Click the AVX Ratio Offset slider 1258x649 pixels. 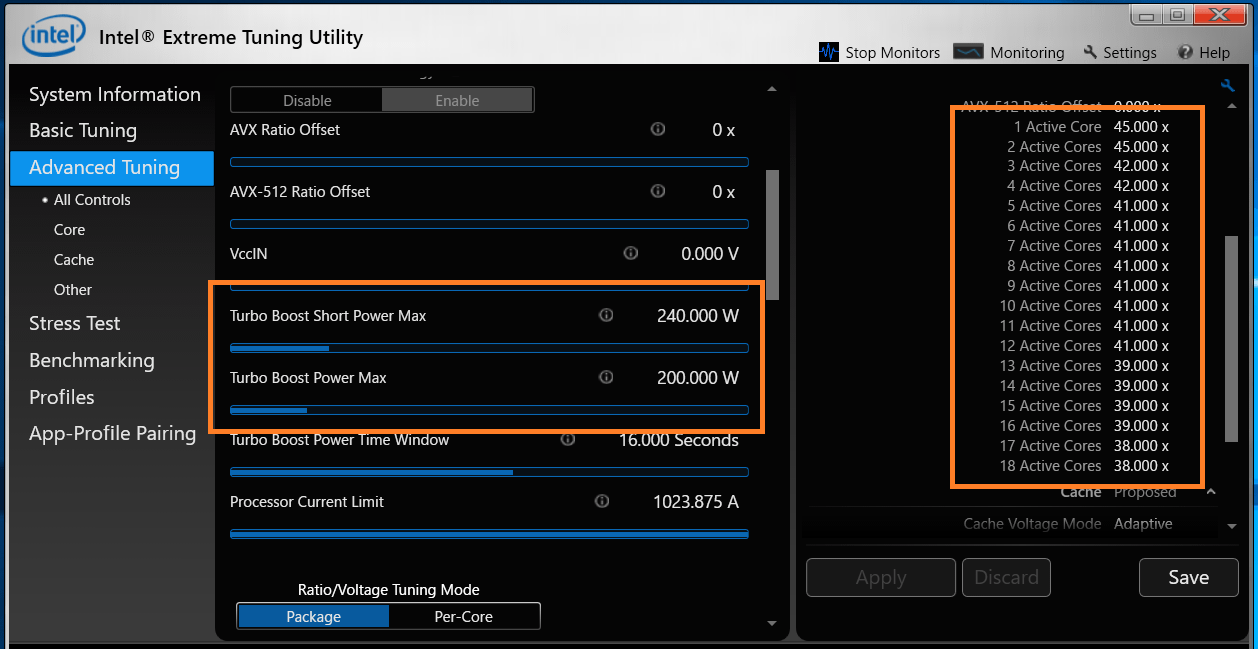[489, 162]
